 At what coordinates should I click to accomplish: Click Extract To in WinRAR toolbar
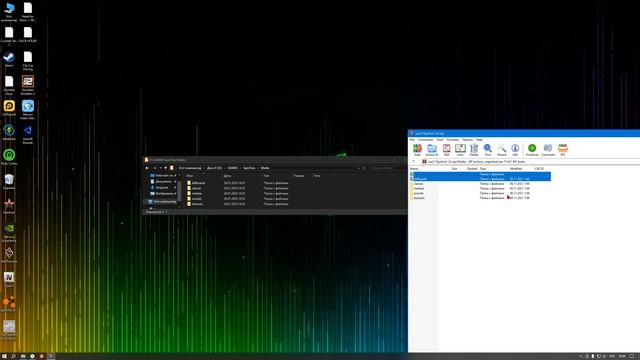tap(432, 150)
